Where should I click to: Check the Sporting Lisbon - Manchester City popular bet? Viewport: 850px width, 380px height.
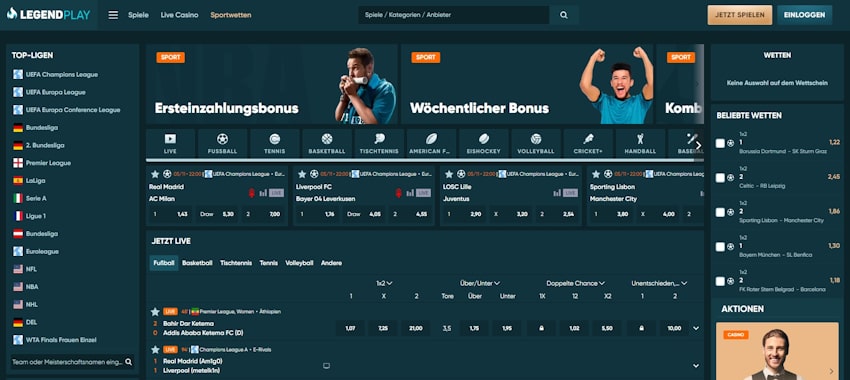point(720,212)
